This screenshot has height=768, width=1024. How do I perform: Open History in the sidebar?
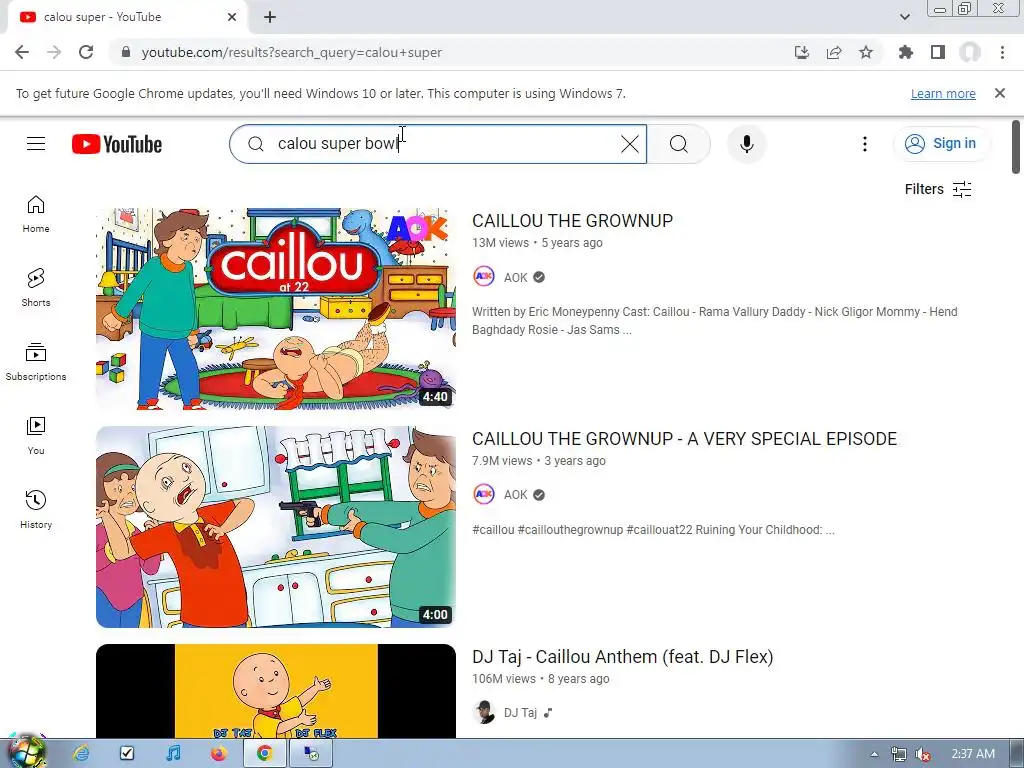pos(36,509)
